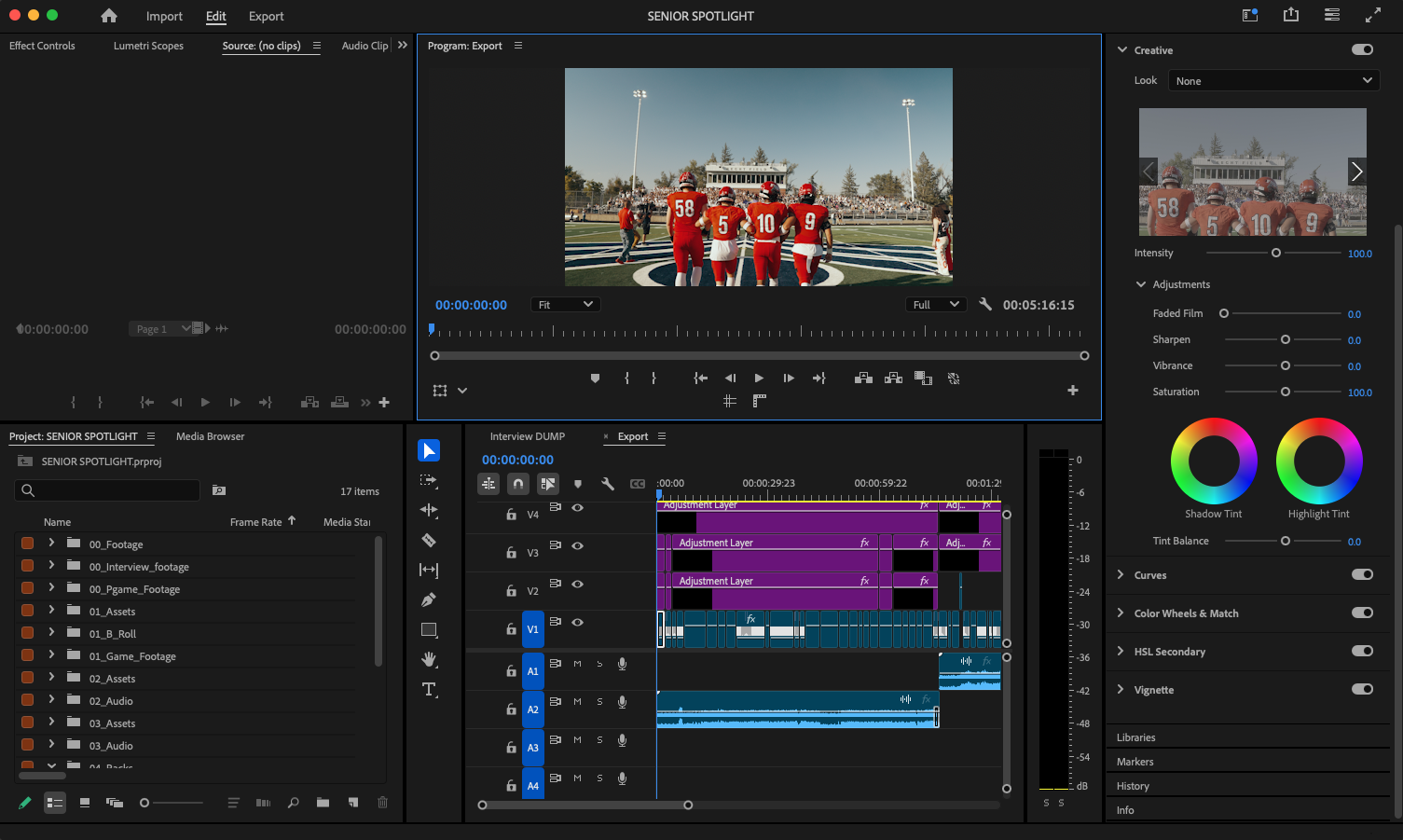Click the Shadow Tint color wheel
The height and width of the screenshot is (840, 1403).
[x=1214, y=461]
